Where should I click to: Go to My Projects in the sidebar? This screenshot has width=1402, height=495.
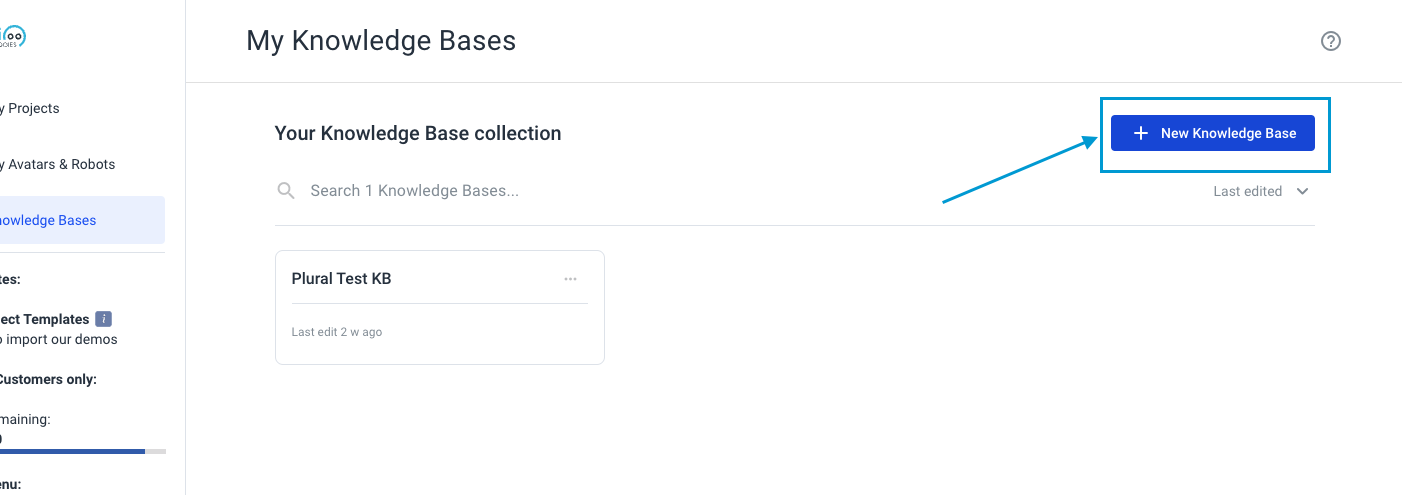[30, 108]
